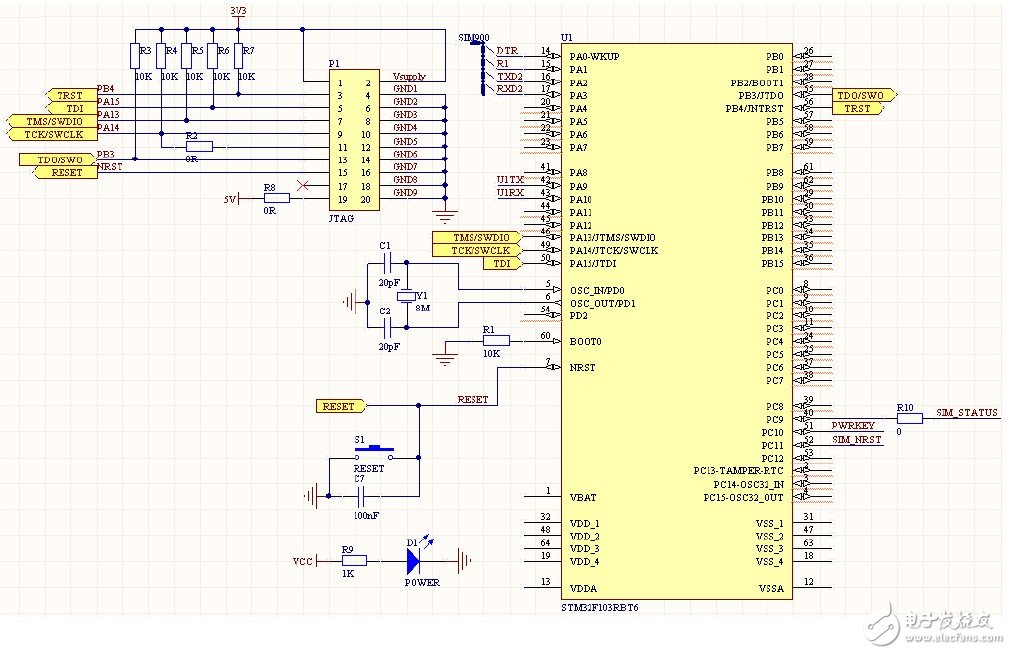
Task: Click the POWER LED D1 symbol
Action: click(414, 562)
